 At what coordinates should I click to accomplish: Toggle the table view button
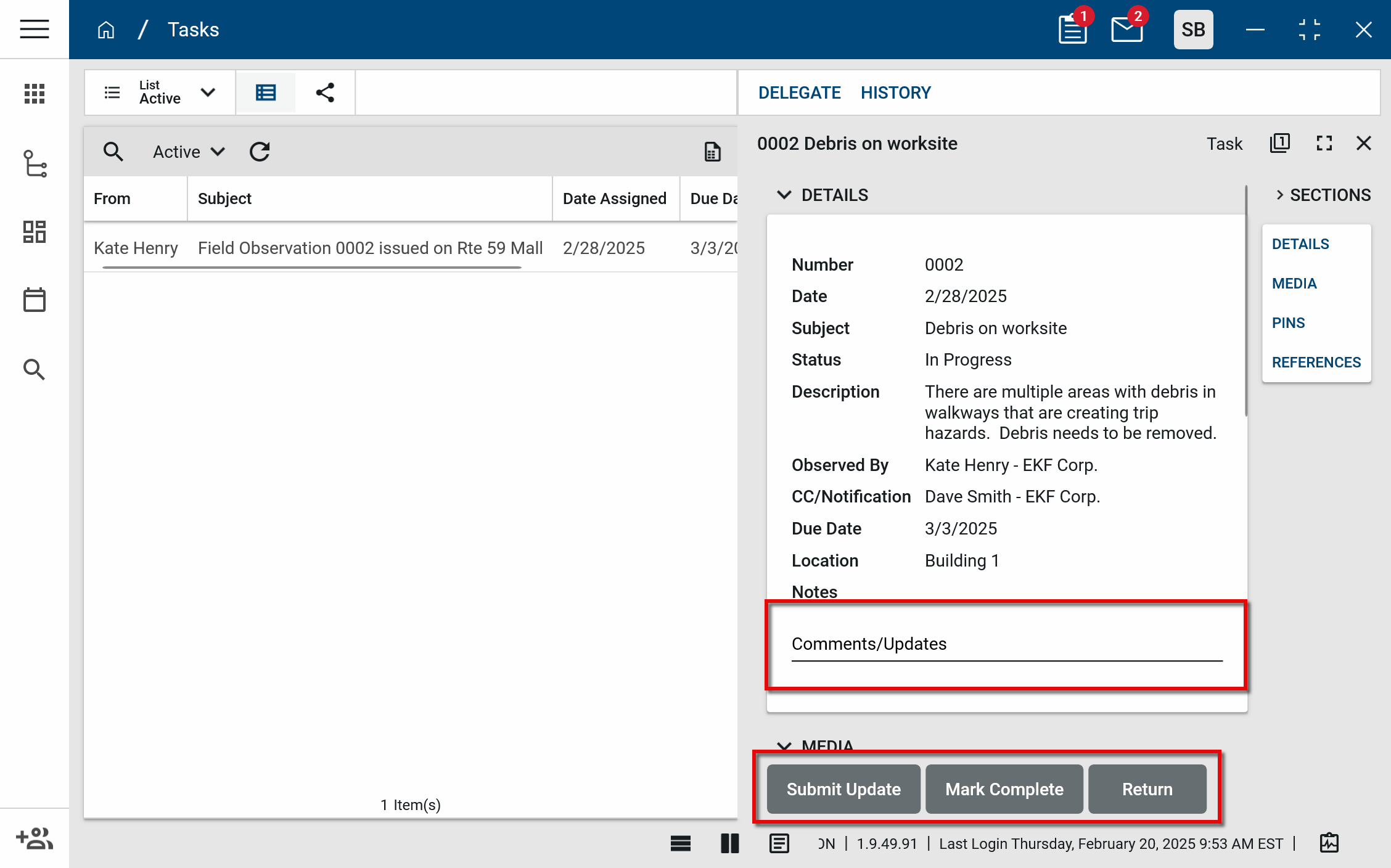[266, 92]
